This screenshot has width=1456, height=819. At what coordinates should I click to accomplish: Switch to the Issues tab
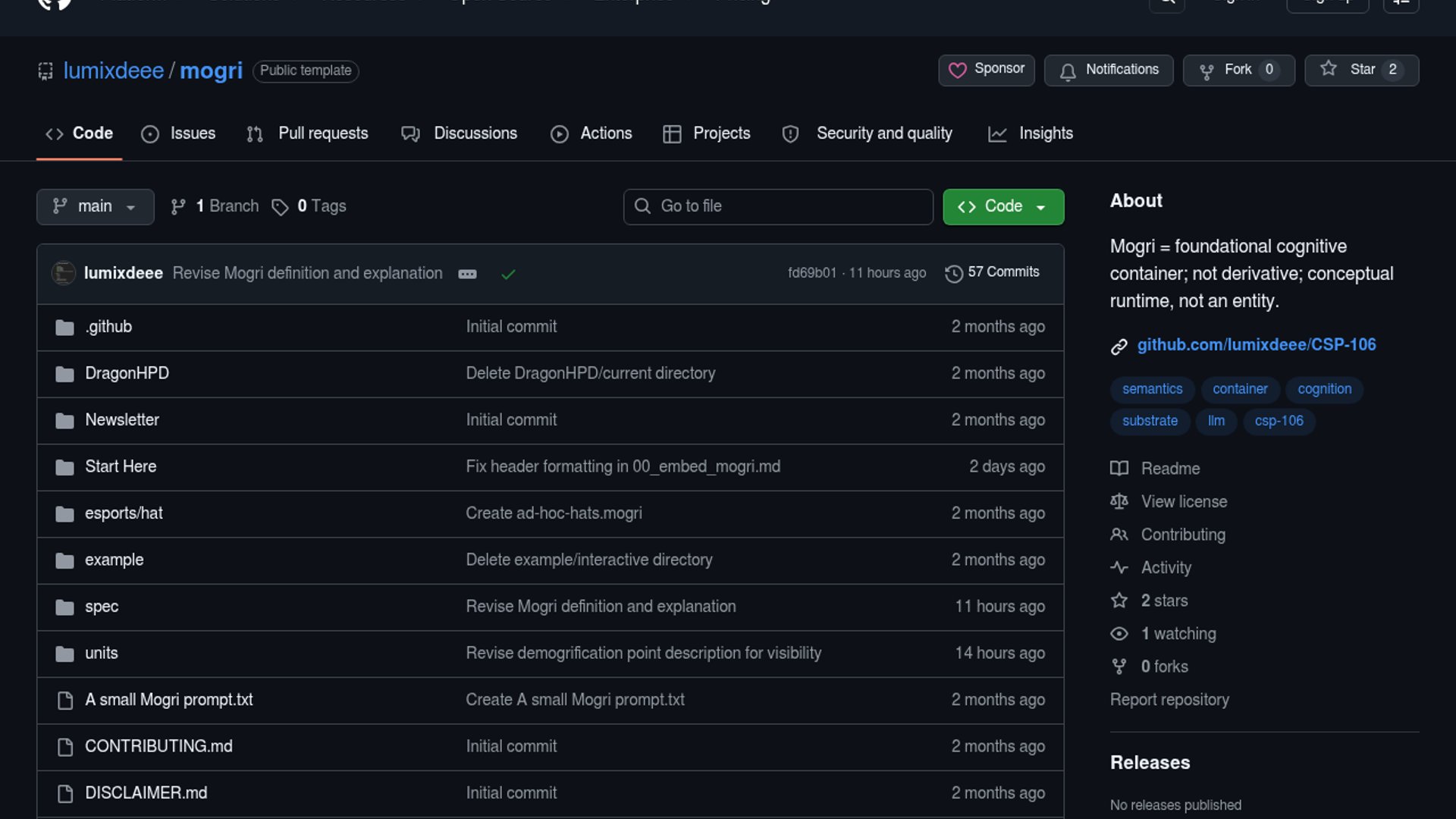[x=179, y=133]
